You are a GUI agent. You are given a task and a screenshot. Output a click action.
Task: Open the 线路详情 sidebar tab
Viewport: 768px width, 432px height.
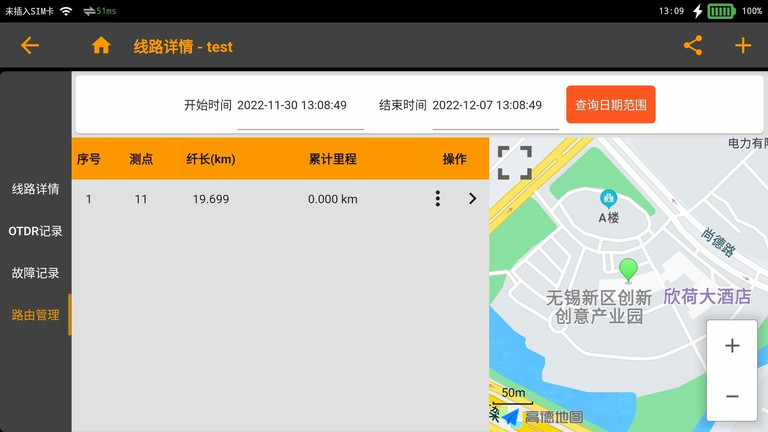click(35, 189)
